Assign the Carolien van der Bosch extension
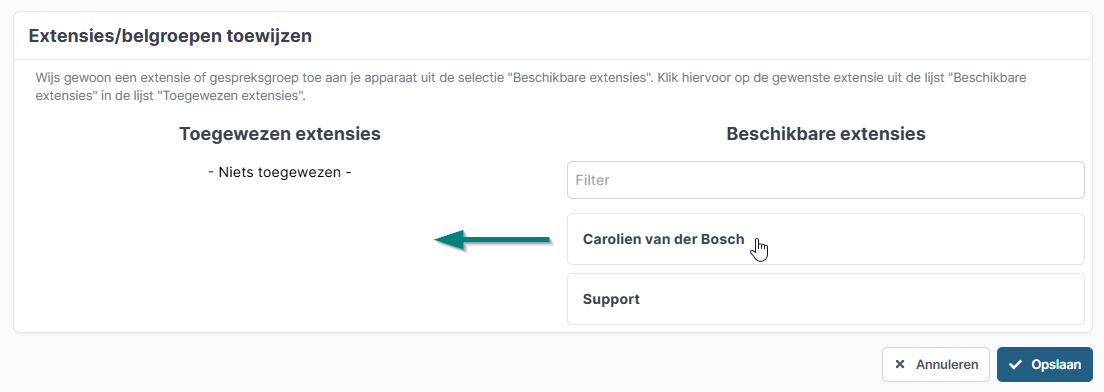This screenshot has width=1104, height=392. [825, 239]
